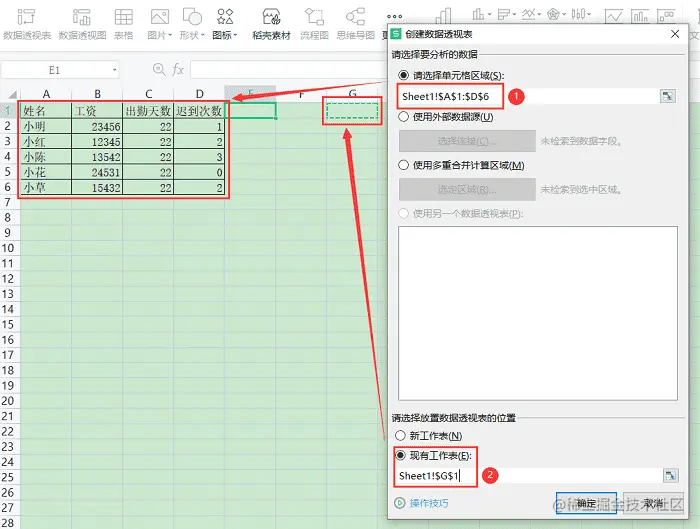Insert a table with the 表格 icon
This screenshot has height=529, width=700.
(x=124, y=17)
